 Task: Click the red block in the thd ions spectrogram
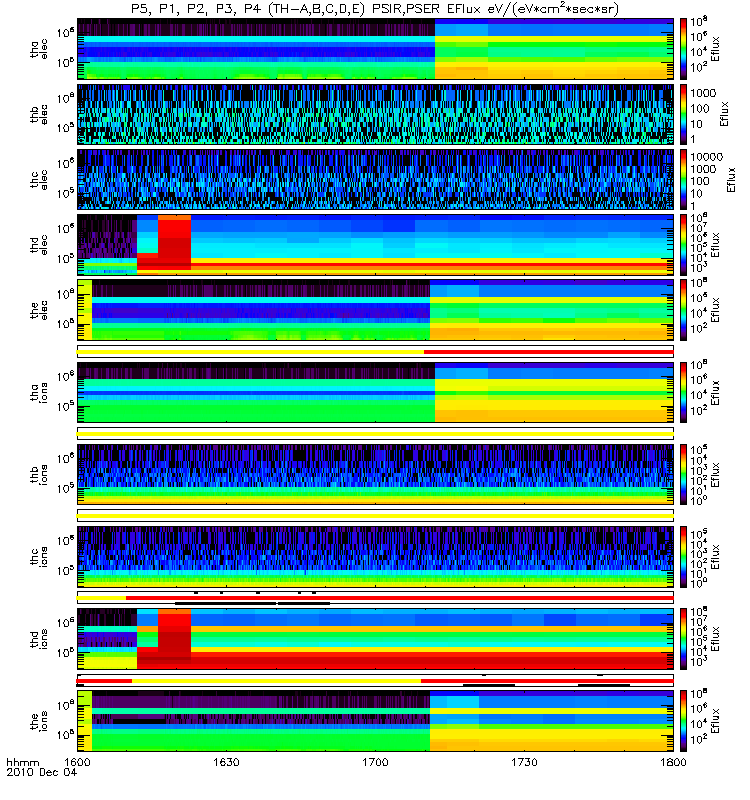(x=174, y=636)
